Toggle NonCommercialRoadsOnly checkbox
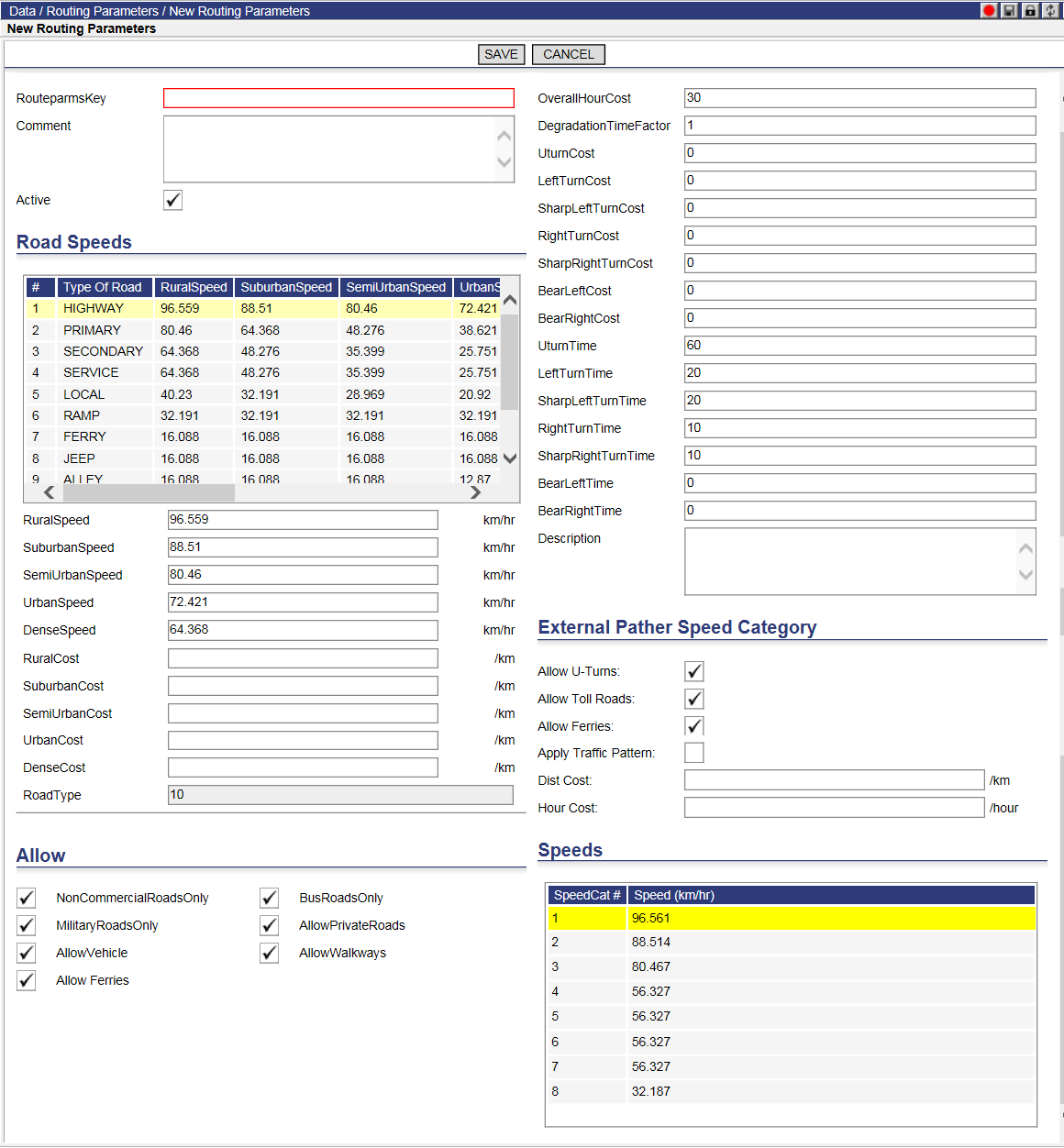Screen dimensions: 1064x1148 [26, 898]
